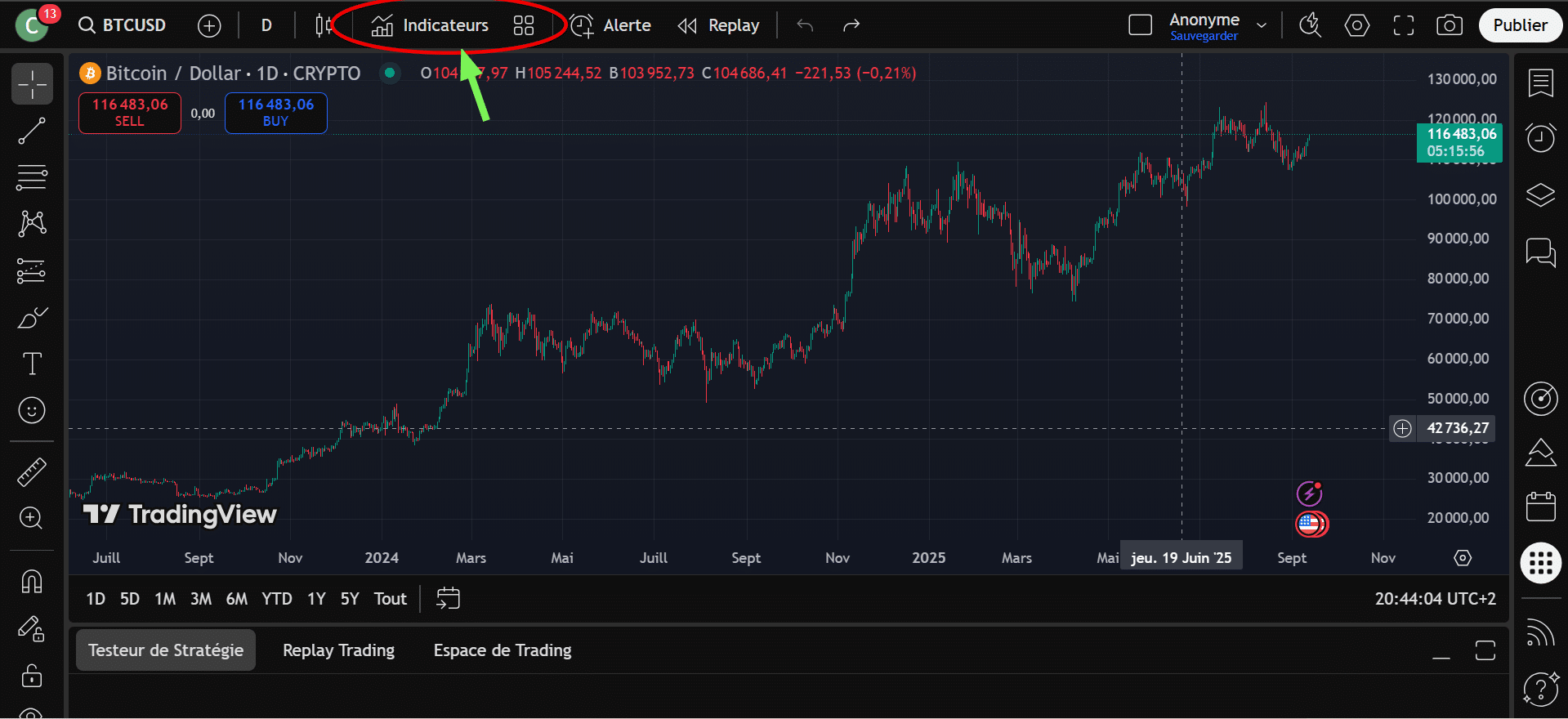
Task: Switch to the Replay Trading tab
Action: (x=338, y=650)
